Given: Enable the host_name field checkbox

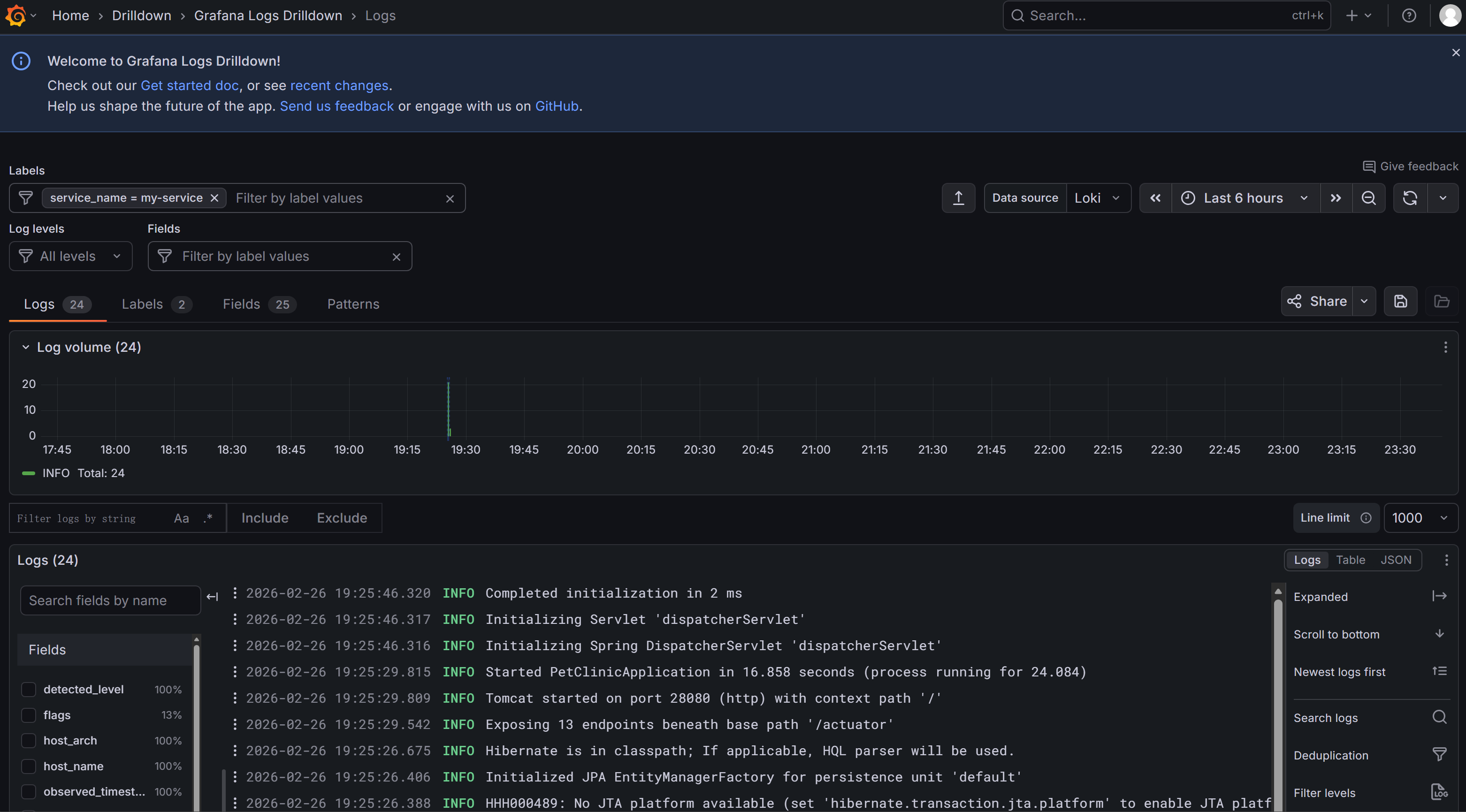Looking at the screenshot, I should [x=29, y=766].
